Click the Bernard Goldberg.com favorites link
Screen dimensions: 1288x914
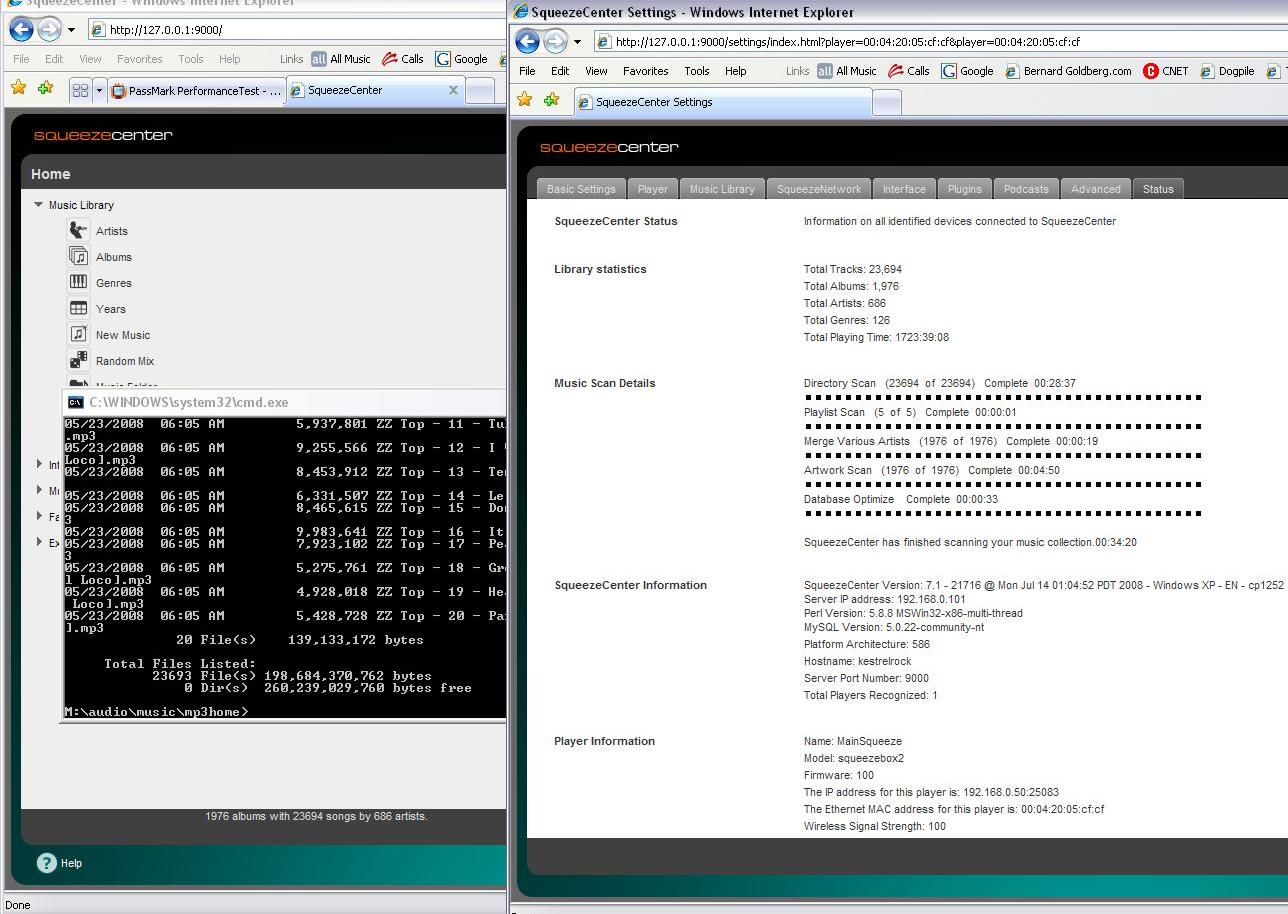point(1068,71)
